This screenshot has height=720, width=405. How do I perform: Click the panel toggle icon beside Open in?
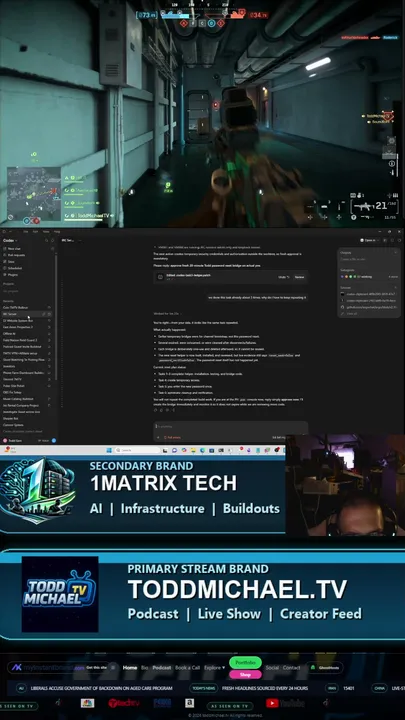tap(384, 240)
